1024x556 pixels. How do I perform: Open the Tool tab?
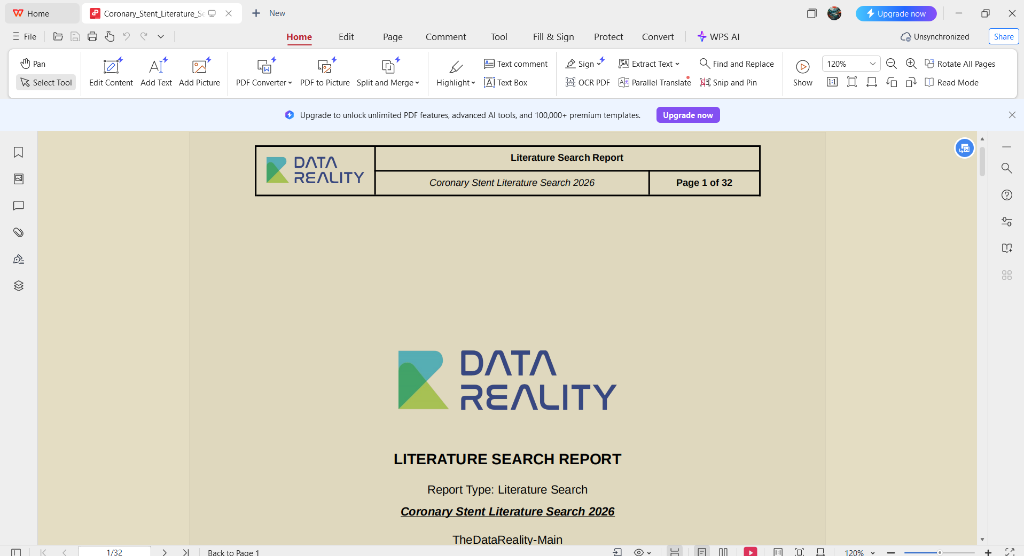(499, 37)
